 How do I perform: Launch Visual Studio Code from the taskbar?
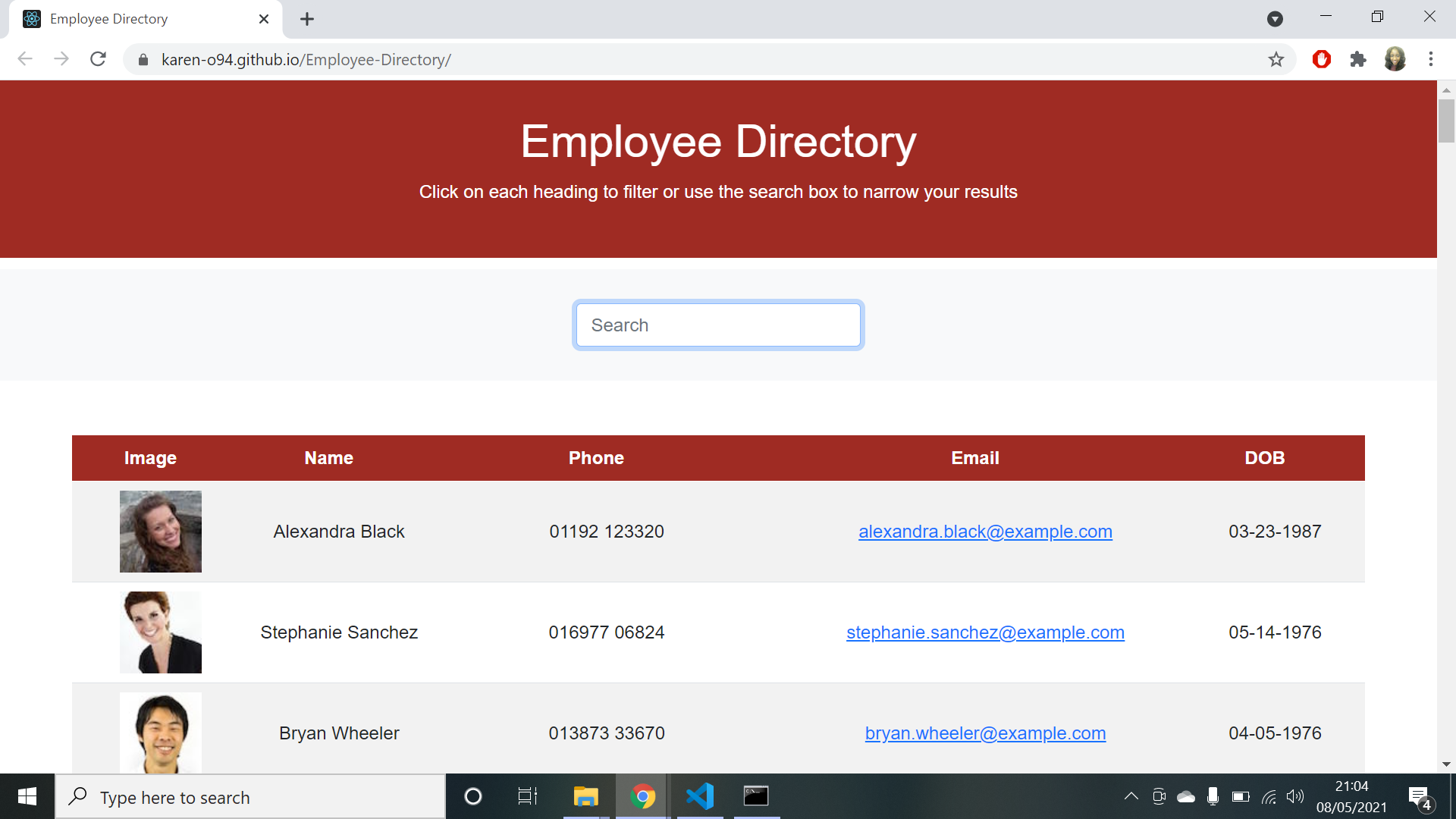coord(699,796)
